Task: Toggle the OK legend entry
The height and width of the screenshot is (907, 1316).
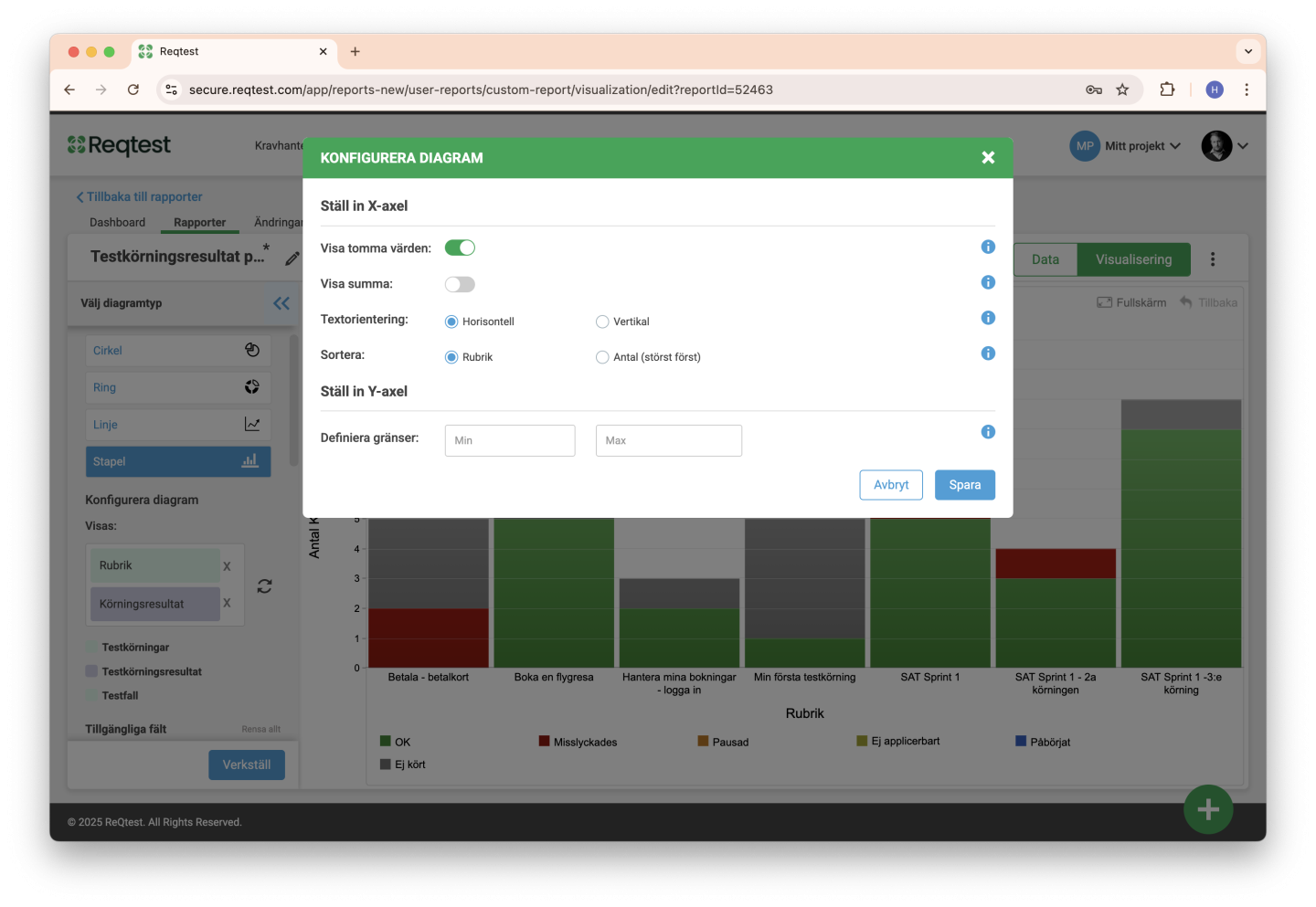Action: pos(396,742)
